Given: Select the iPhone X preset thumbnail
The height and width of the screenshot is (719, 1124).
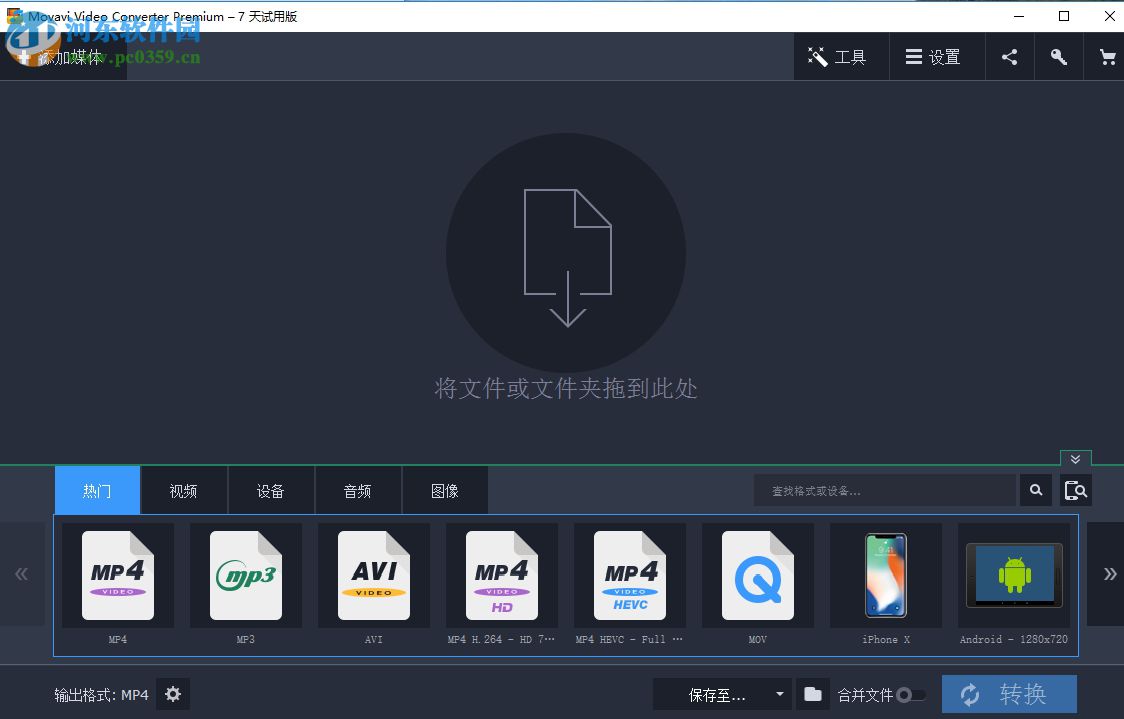Looking at the screenshot, I should [885, 575].
